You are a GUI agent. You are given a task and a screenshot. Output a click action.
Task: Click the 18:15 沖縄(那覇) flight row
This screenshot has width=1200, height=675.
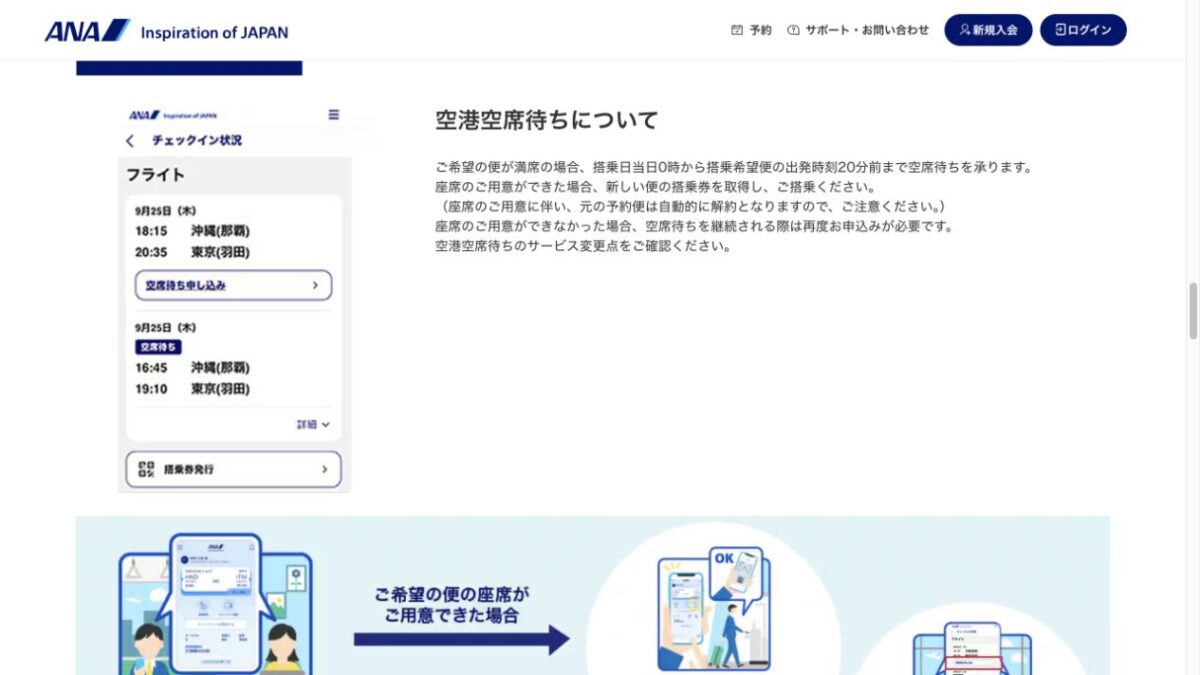tap(192, 231)
